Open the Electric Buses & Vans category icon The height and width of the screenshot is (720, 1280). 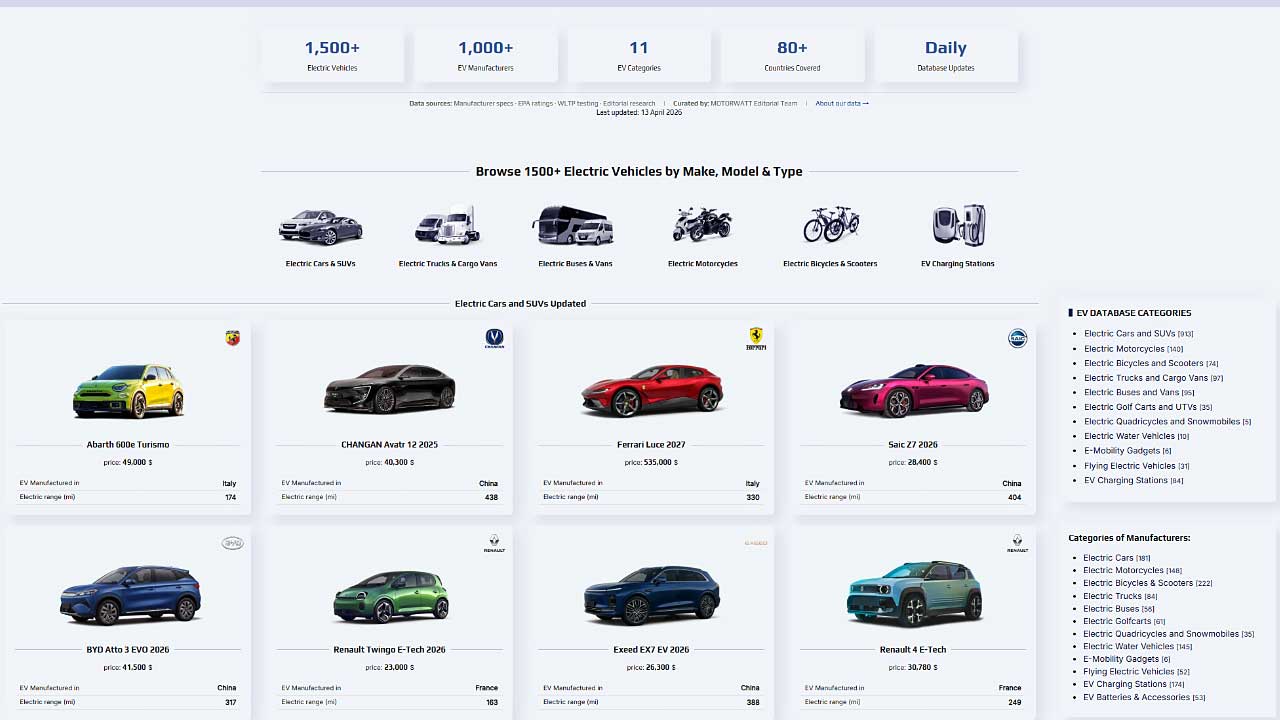[x=575, y=225]
